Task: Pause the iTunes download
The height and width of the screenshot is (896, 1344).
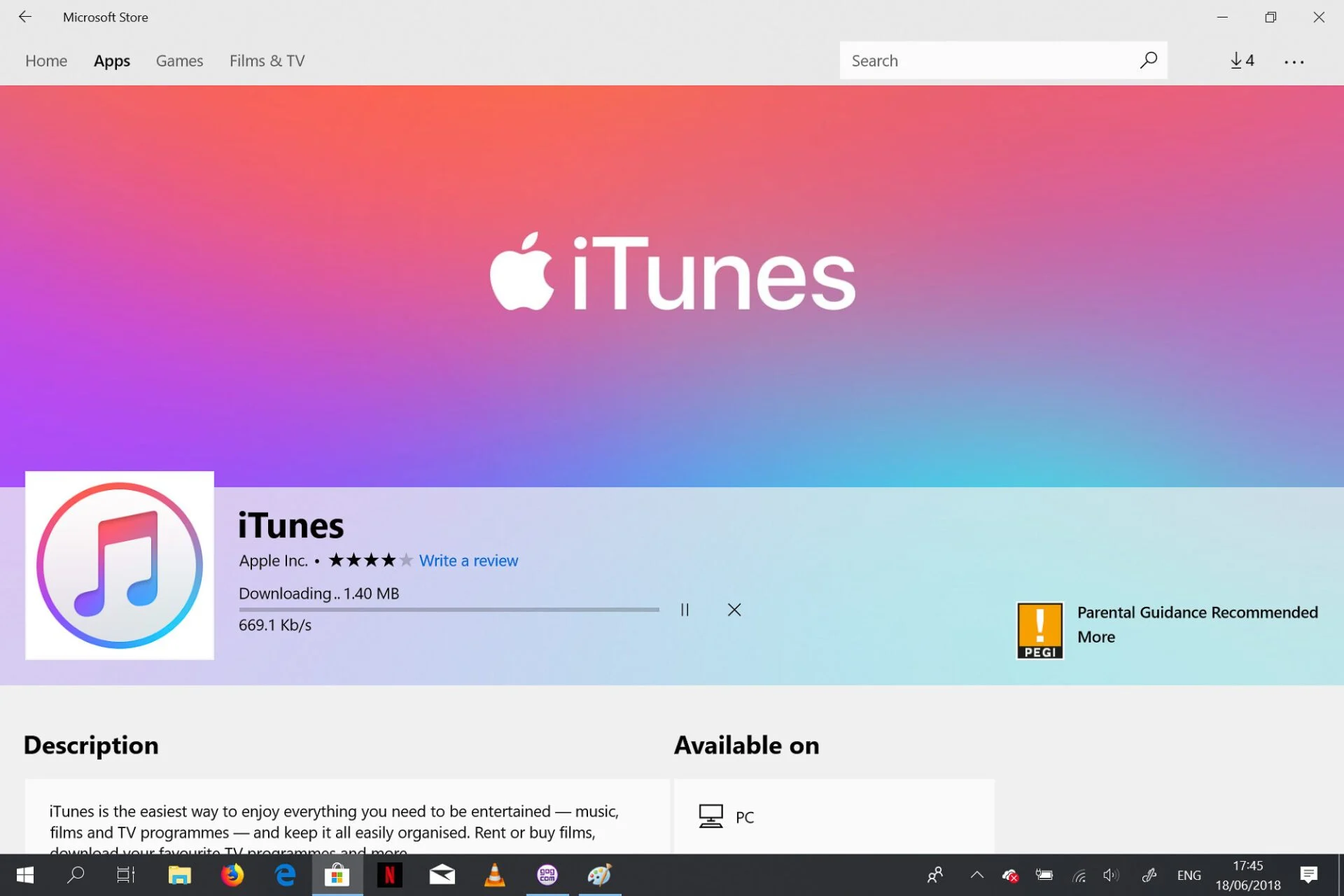Action: [685, 610]
